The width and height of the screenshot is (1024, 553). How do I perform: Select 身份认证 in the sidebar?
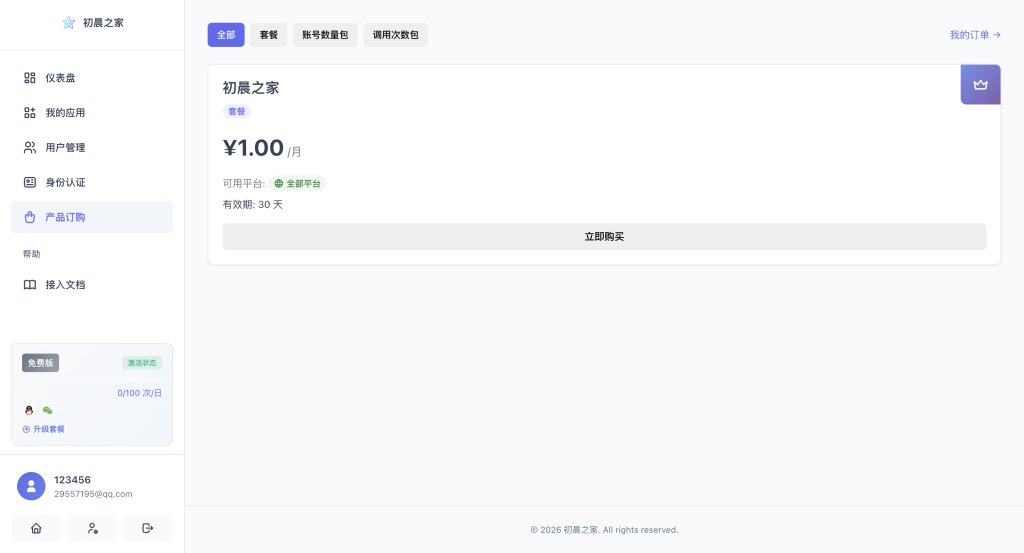click(x=92, y=182)
